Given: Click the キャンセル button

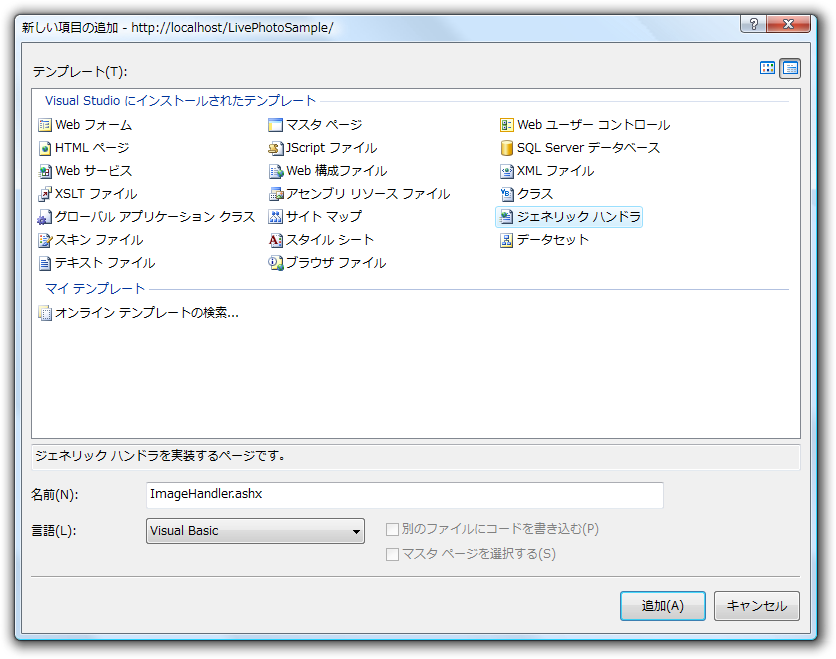Looking at the screenshot, I should click(x=757, y=606).
